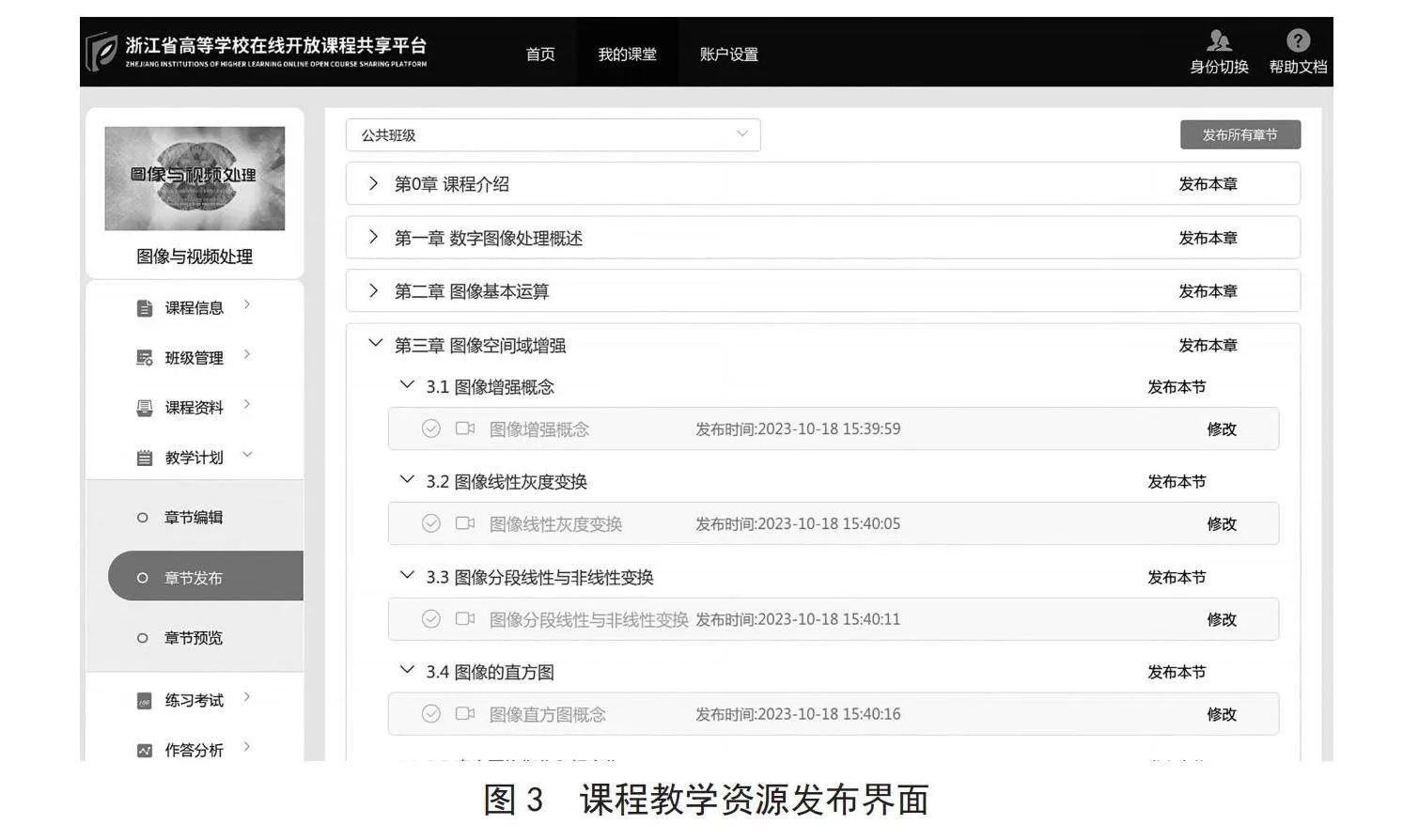Click the 图像与视频处理 course thumbnail
Screen dimensions: 1403x840
coord(195,179)
